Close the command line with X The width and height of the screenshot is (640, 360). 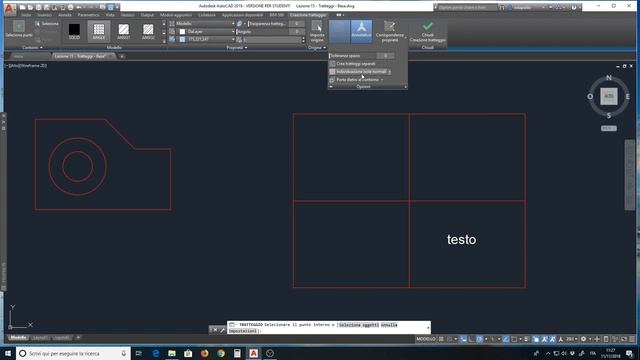(x=215, y=330)
